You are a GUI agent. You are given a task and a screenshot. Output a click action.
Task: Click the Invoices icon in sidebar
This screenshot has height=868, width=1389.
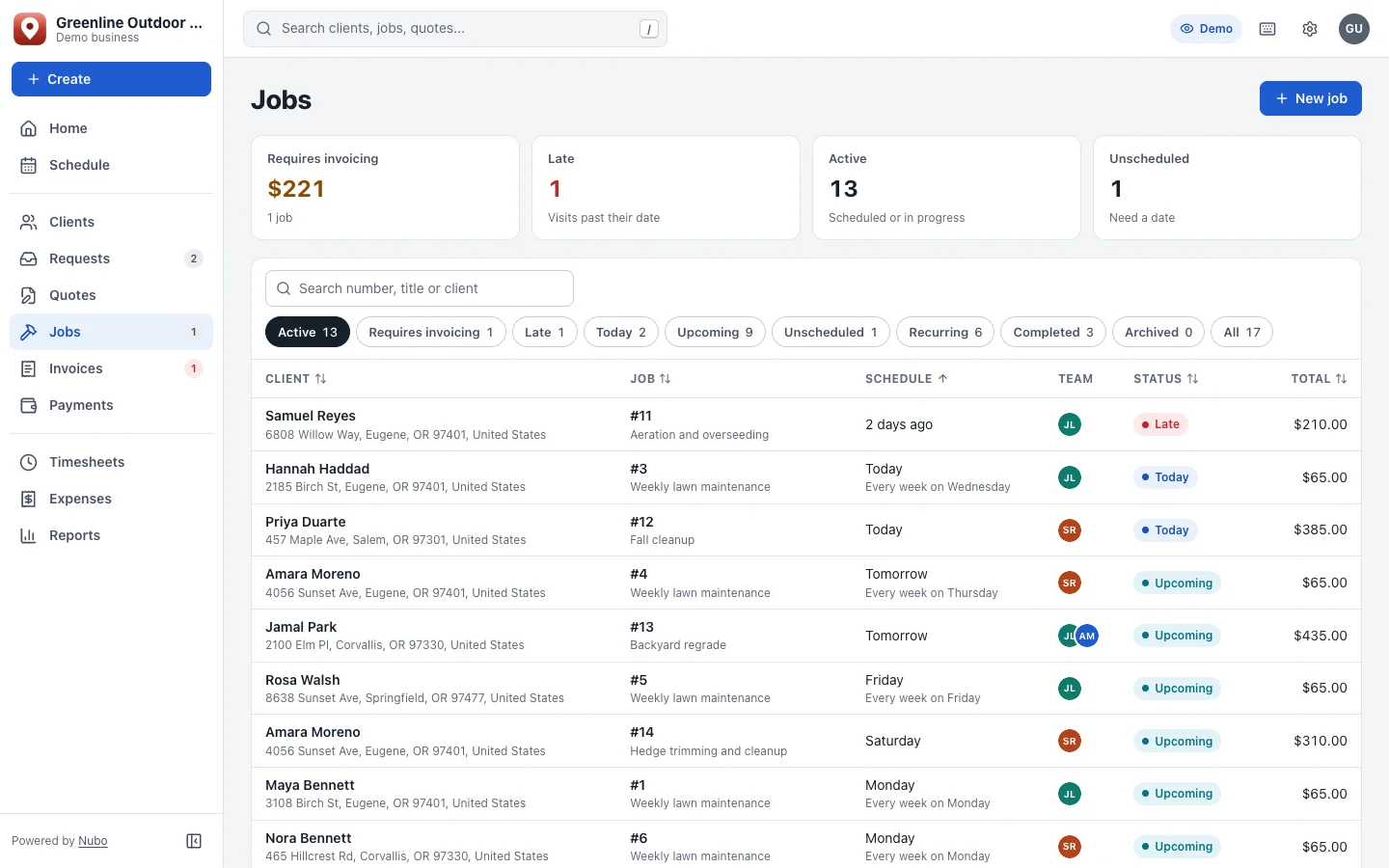point(29,368)
